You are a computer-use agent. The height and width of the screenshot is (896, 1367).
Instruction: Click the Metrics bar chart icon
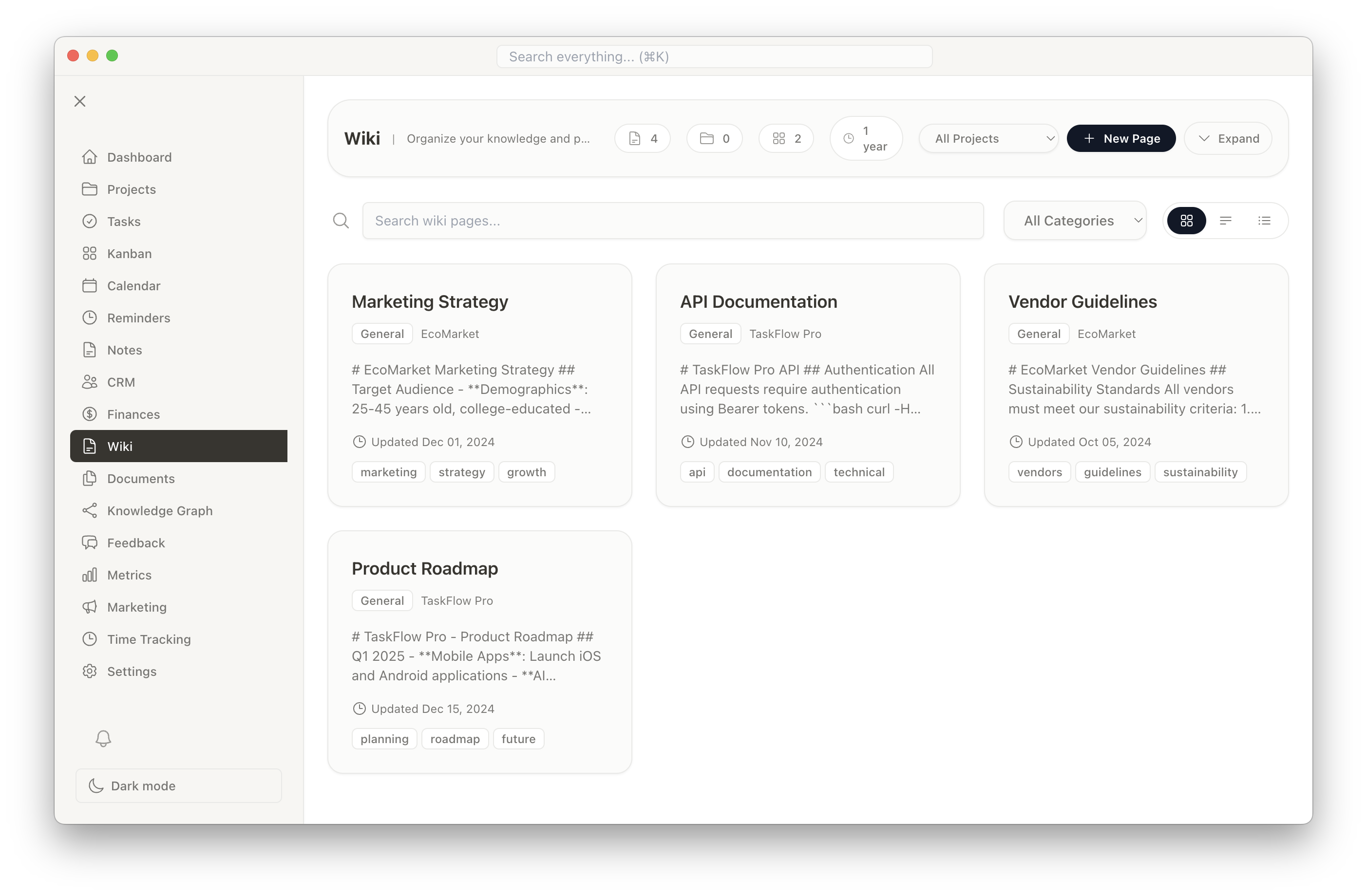[90, 575]
